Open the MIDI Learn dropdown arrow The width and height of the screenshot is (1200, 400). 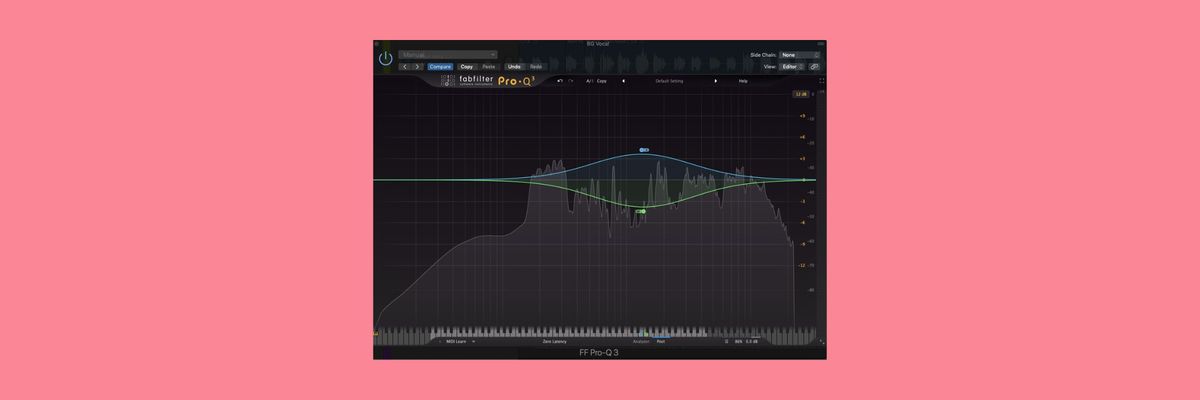click(x=474, y=341)
